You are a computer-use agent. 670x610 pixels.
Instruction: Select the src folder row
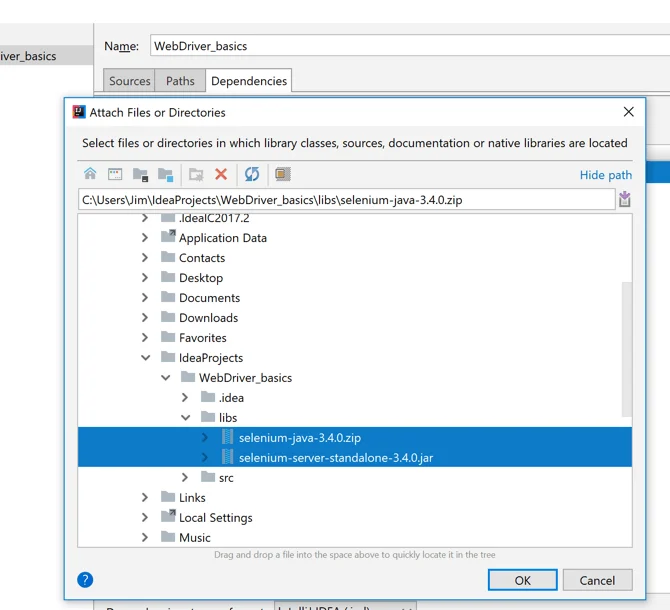pos(355,477)
